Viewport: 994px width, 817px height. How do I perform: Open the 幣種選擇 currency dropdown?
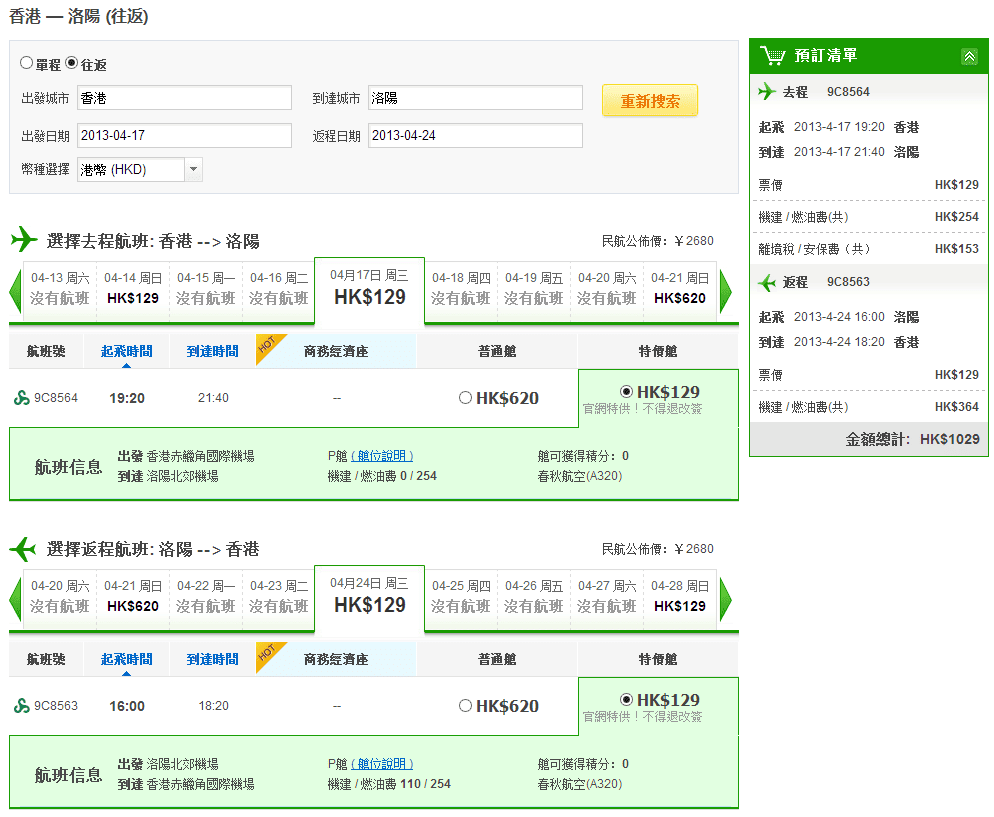pos(194,170)
